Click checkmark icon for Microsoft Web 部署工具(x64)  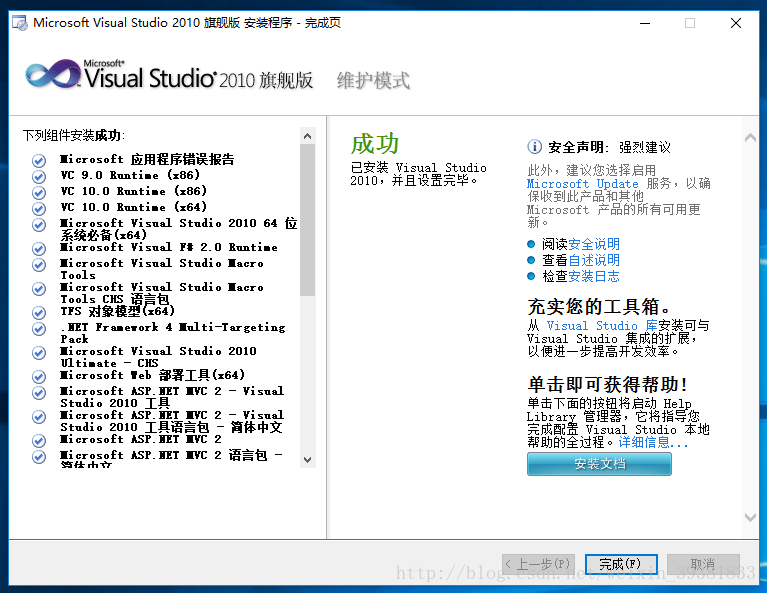39,376
